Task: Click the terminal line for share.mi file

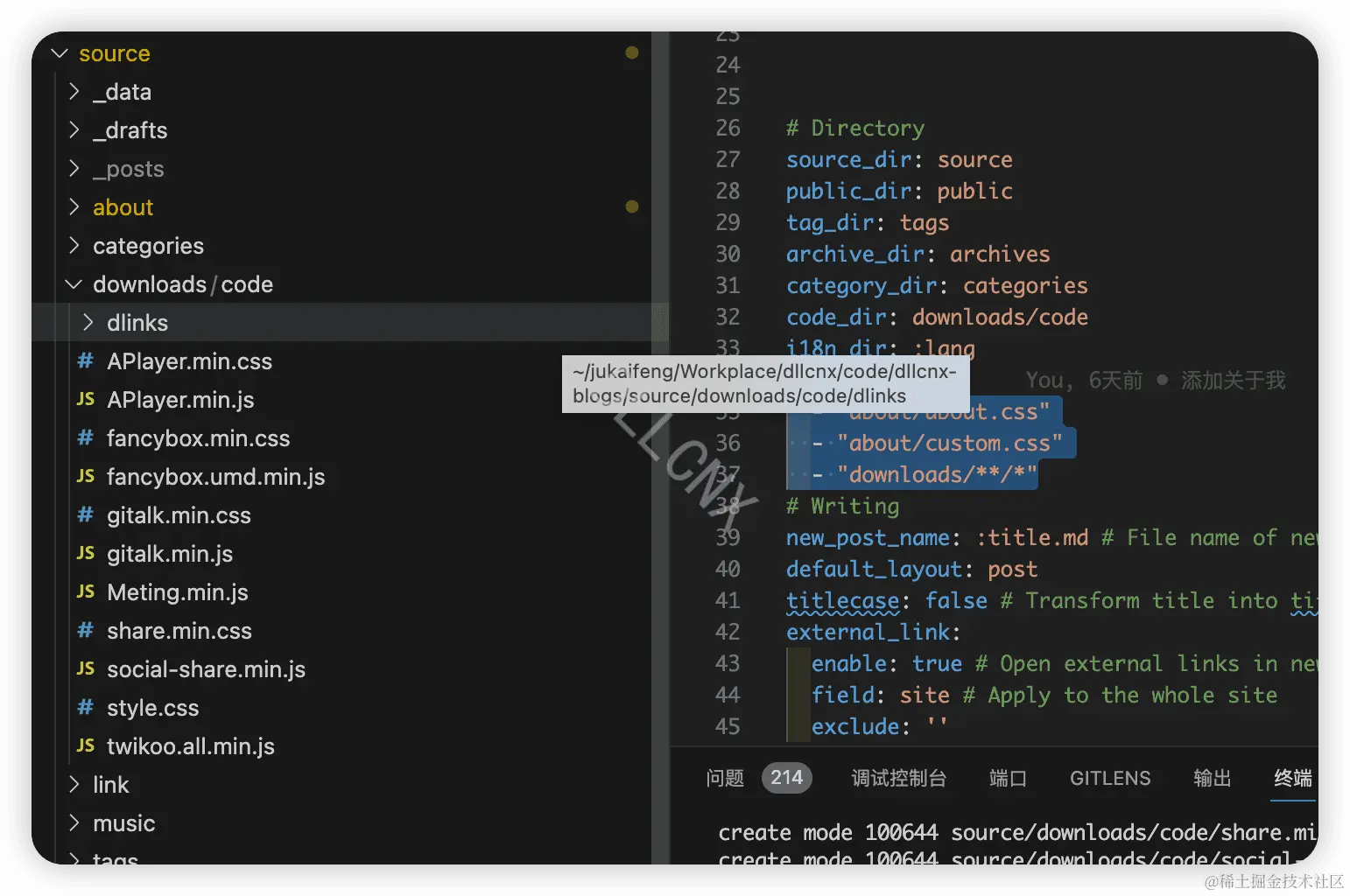Action: 1016,832
